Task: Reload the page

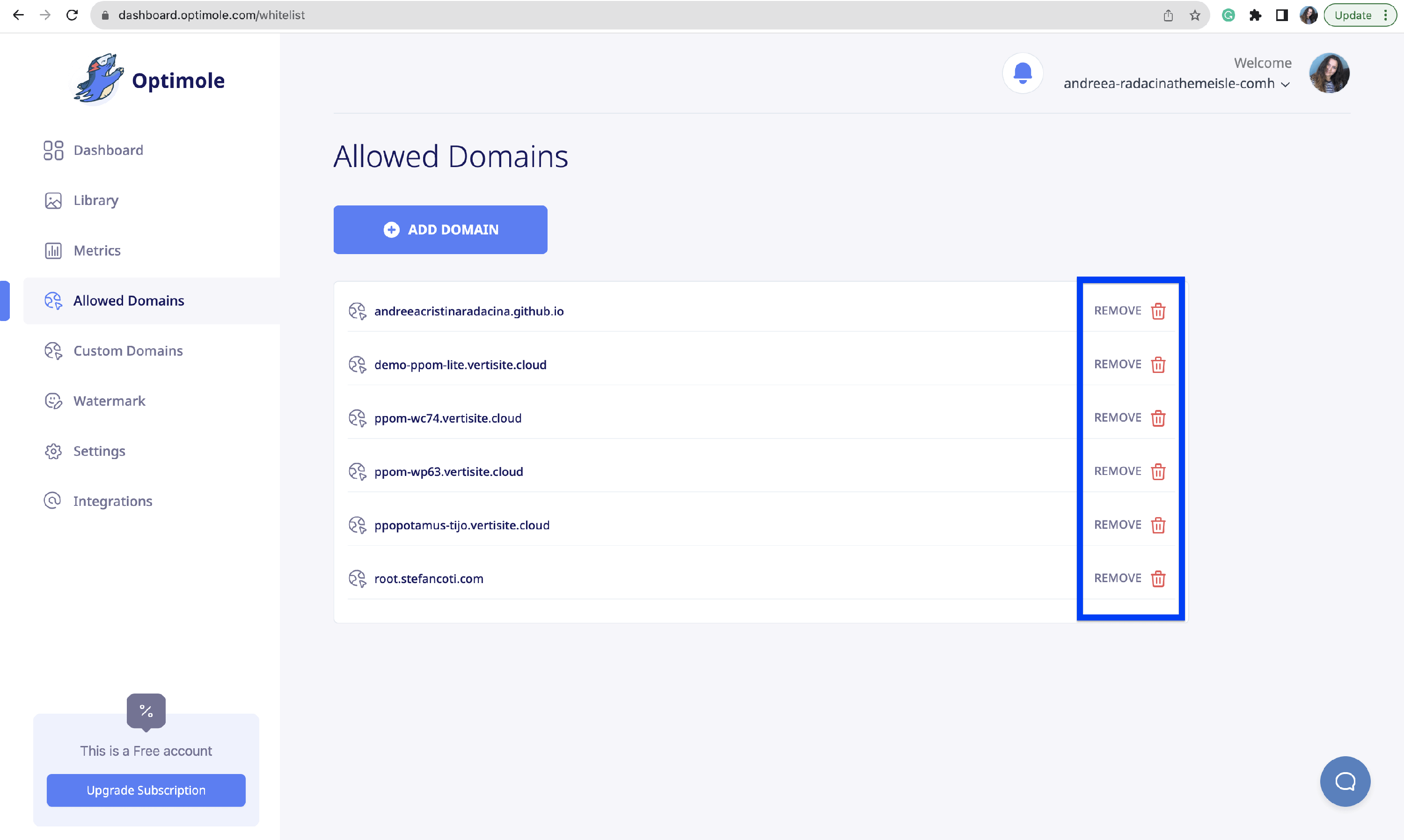Action: point(72,15)
